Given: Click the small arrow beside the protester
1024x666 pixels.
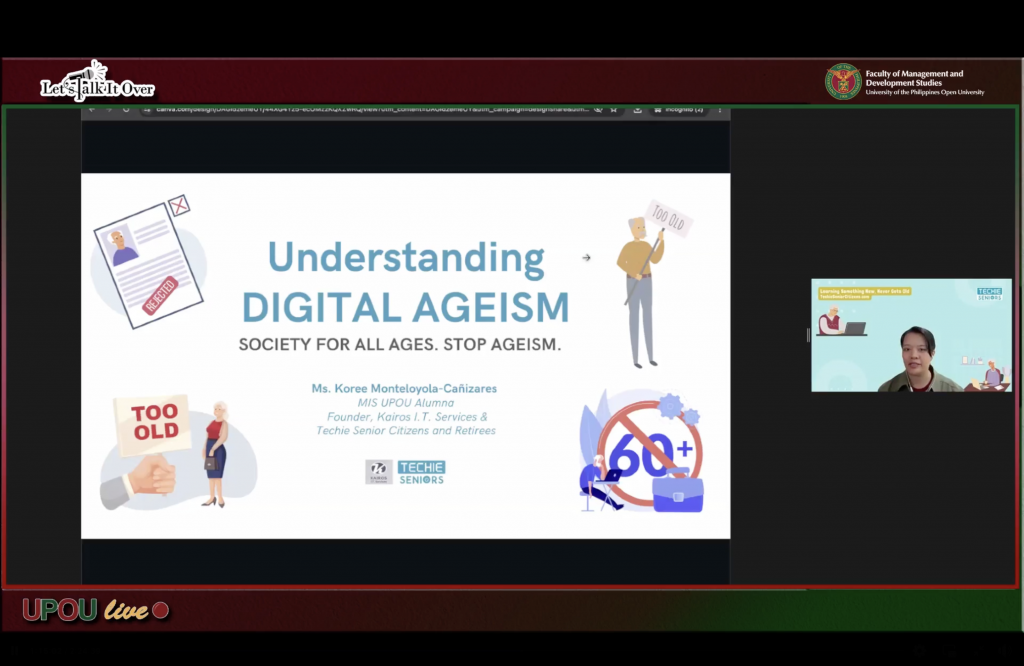Looking at the screenshot, I should click(x=586, y=257).
